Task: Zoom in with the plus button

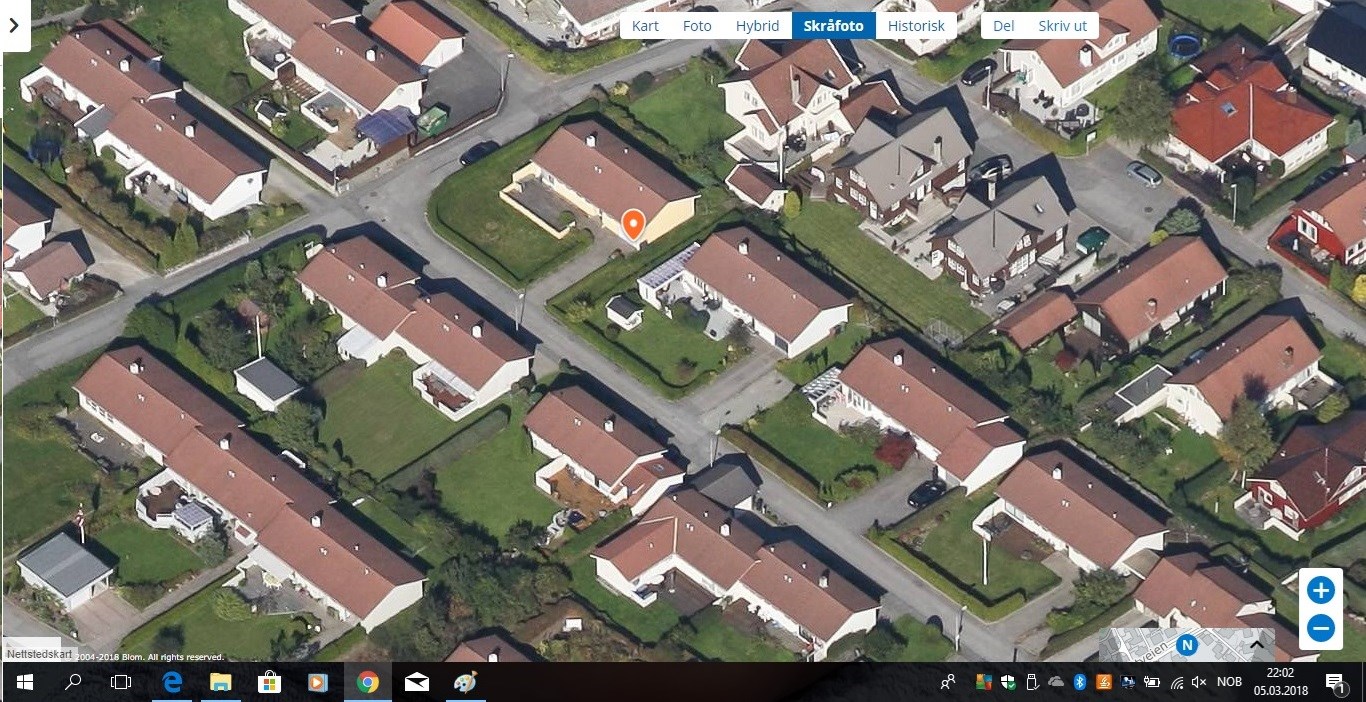Action: point(1320,590)
